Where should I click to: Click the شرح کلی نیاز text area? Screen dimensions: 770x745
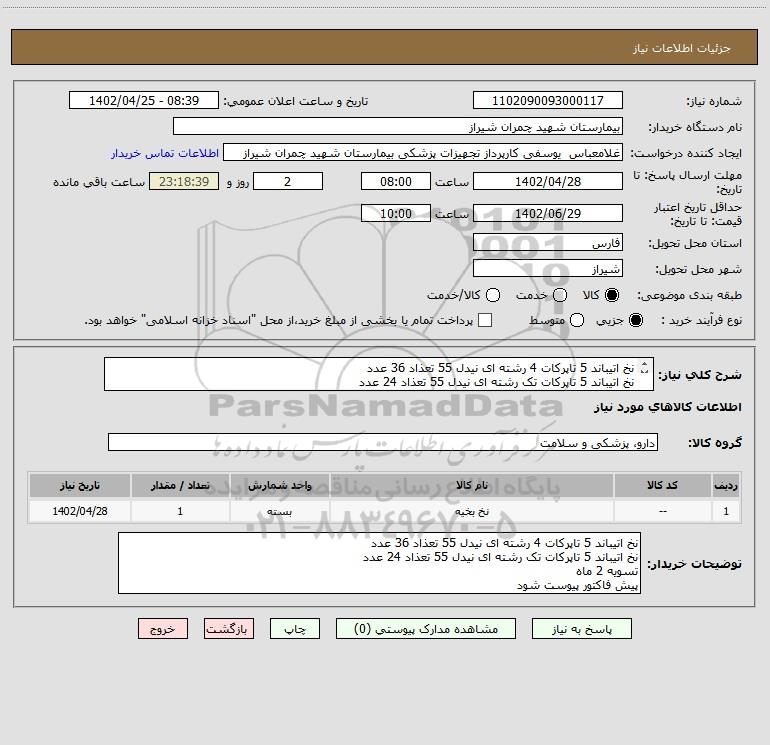(x=379, y=374)
